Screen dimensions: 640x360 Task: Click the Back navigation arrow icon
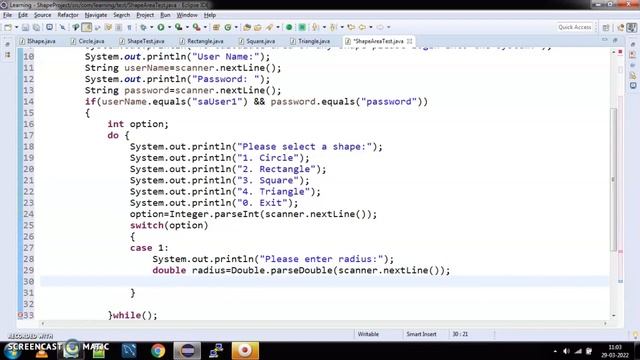pyautogui.click(x=362, y=27)
